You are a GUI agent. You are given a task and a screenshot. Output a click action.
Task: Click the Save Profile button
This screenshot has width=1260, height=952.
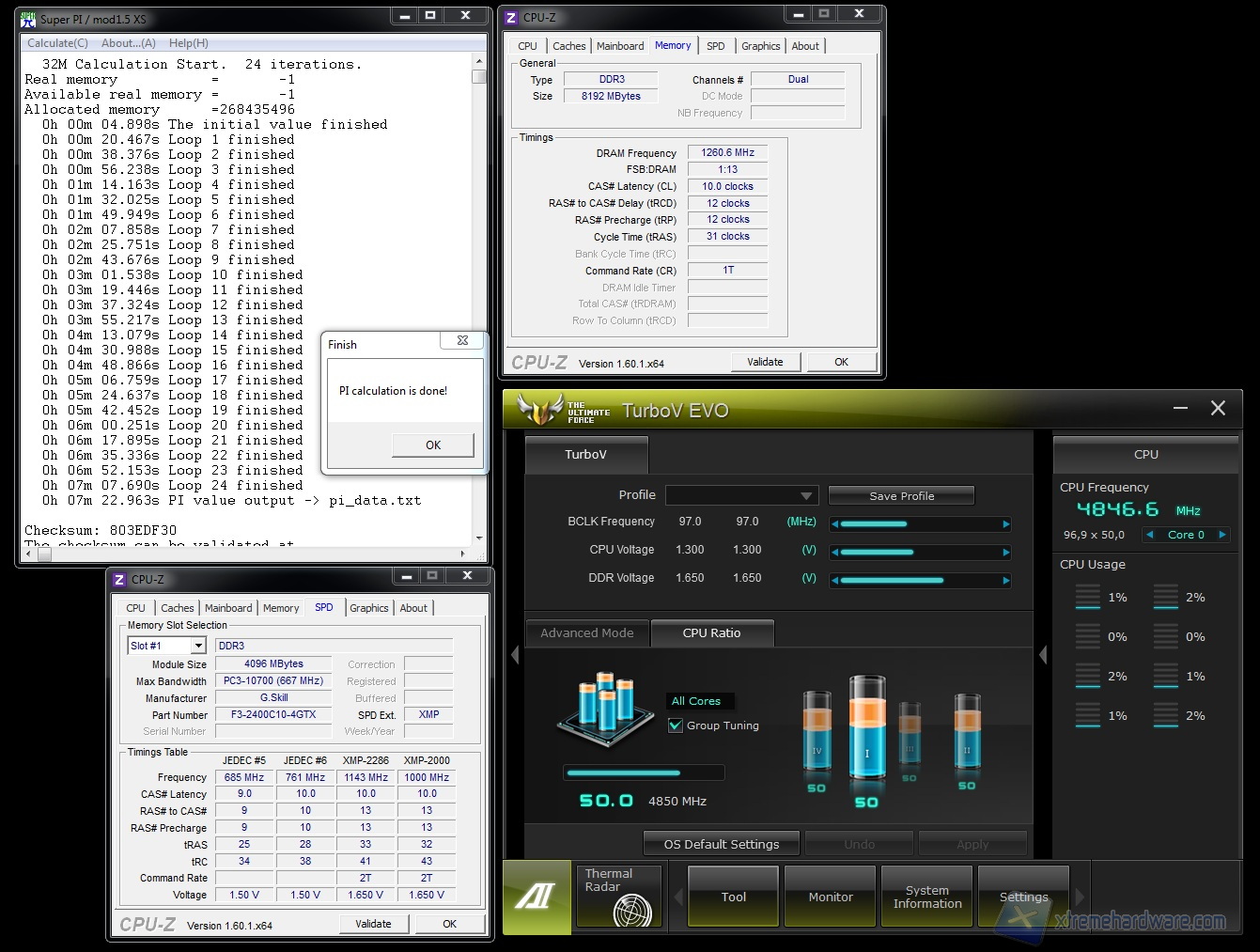click(901, 495)
